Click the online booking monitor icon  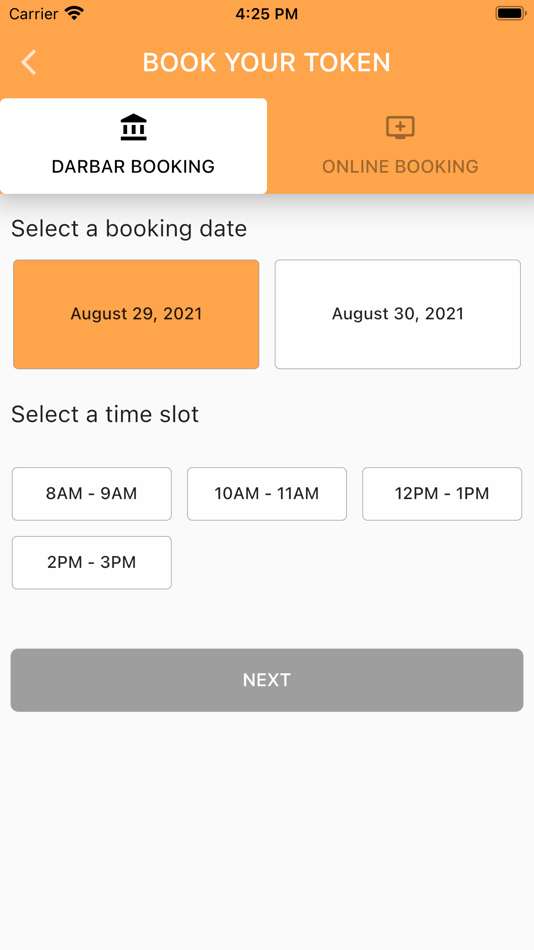(400, 127)
